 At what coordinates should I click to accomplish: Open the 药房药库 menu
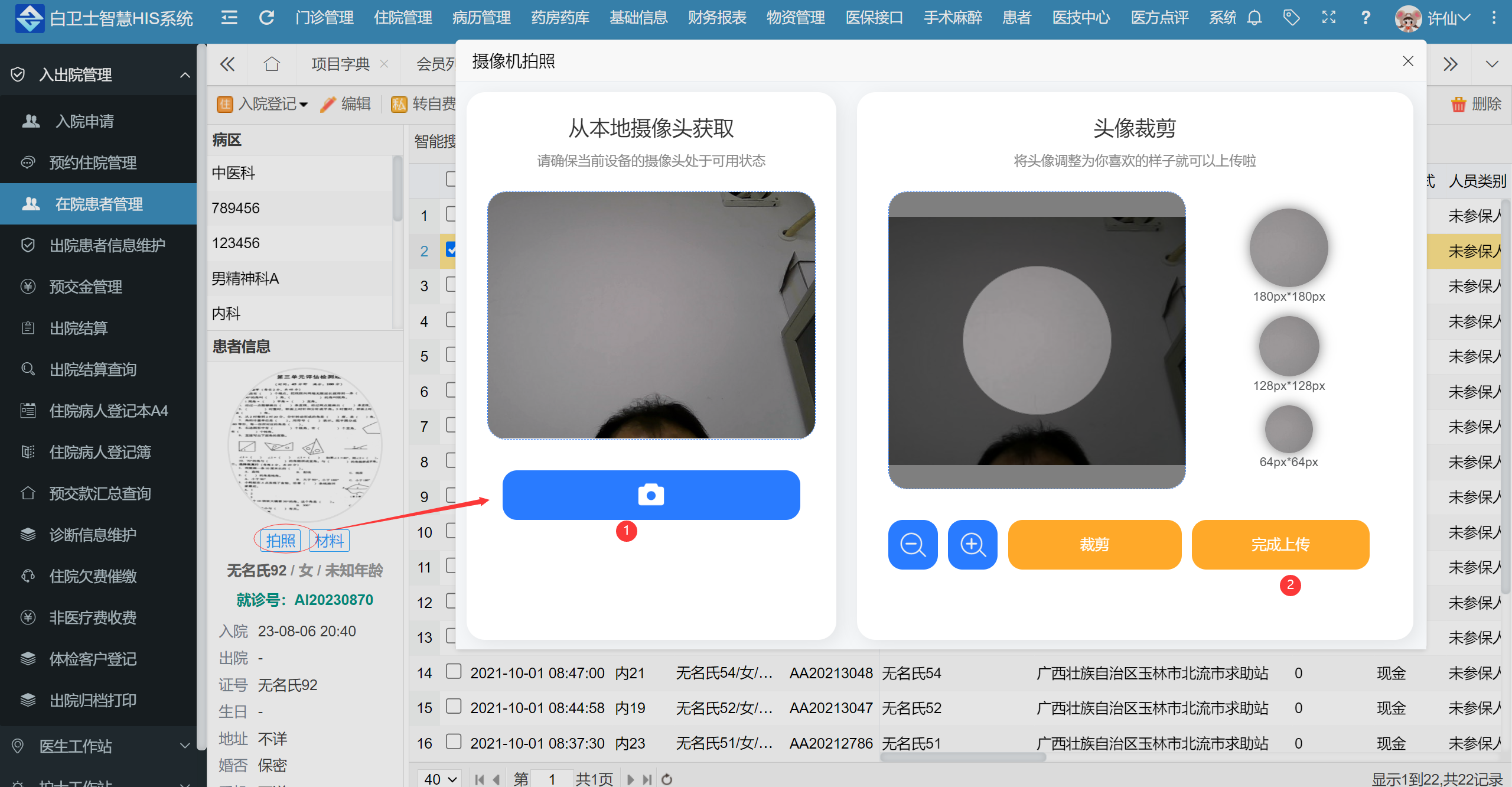point(560,18)
